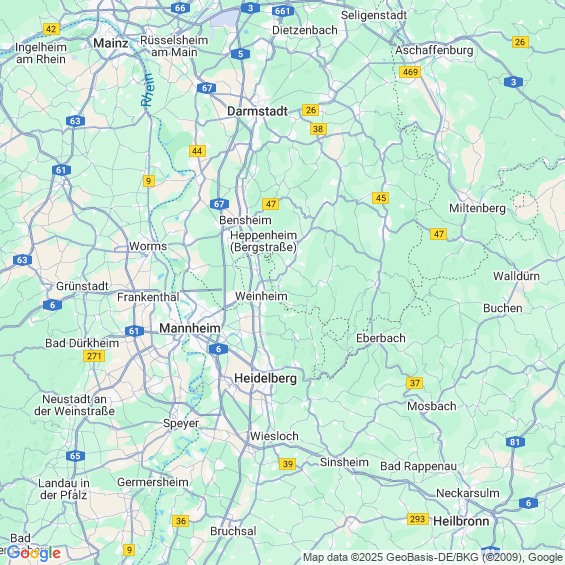The image size is (565, 565).
Task: Click the B469 road shield near Aschaffenburg
Action: [x=410, y=72]
